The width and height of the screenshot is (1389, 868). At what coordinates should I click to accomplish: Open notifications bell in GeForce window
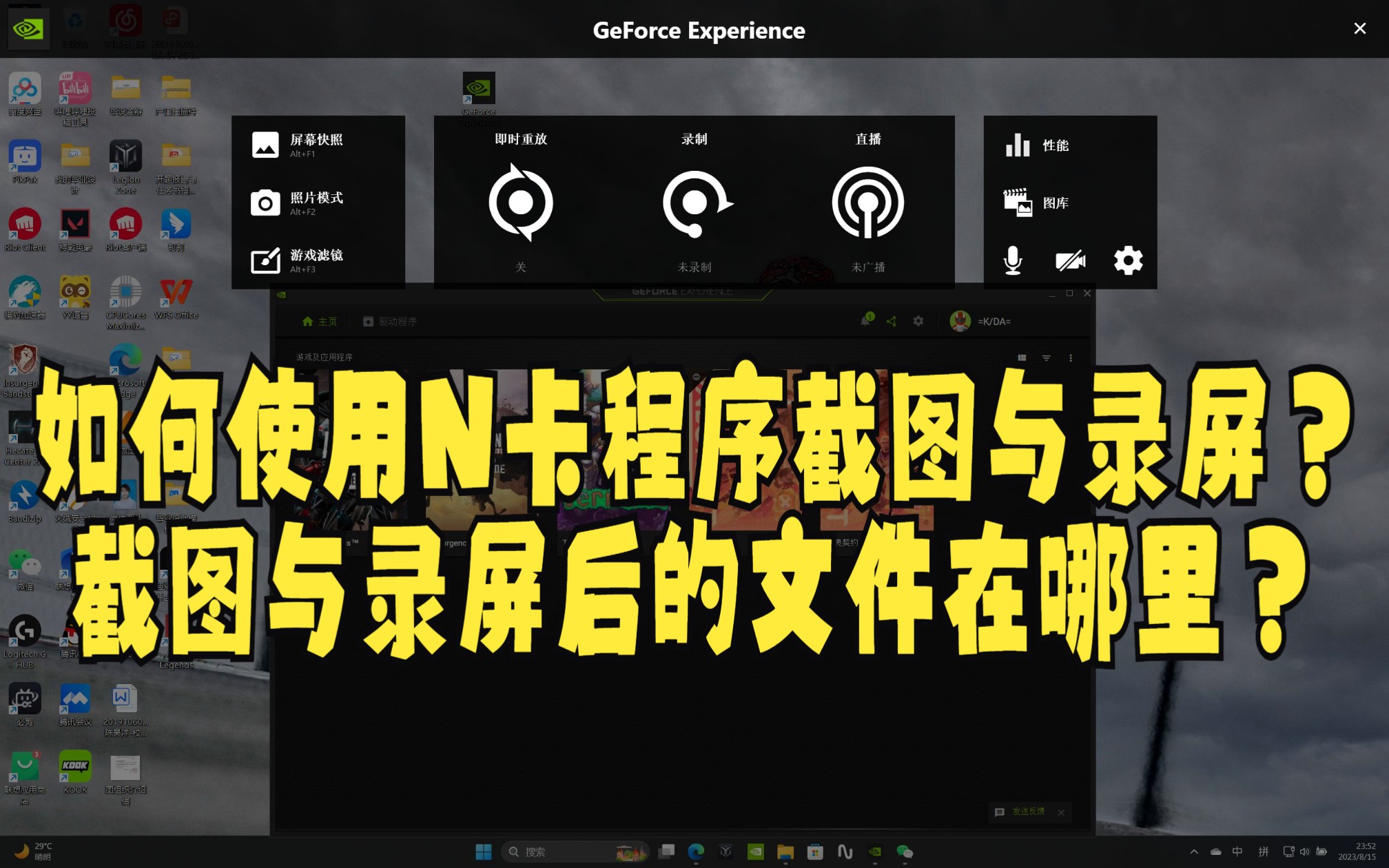[866, 320]
